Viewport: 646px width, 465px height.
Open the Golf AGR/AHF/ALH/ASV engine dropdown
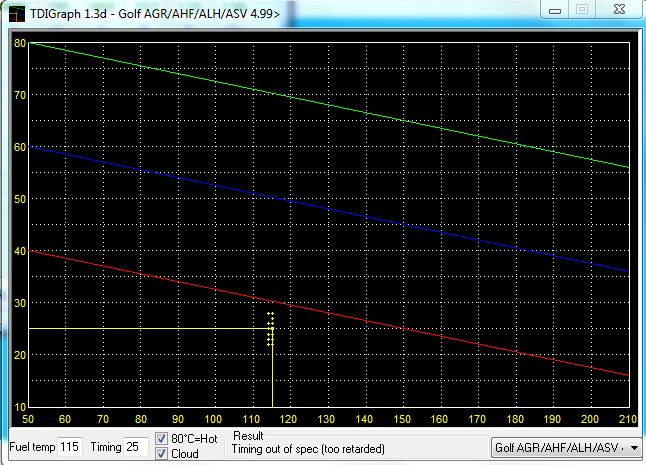coord(560,446)
